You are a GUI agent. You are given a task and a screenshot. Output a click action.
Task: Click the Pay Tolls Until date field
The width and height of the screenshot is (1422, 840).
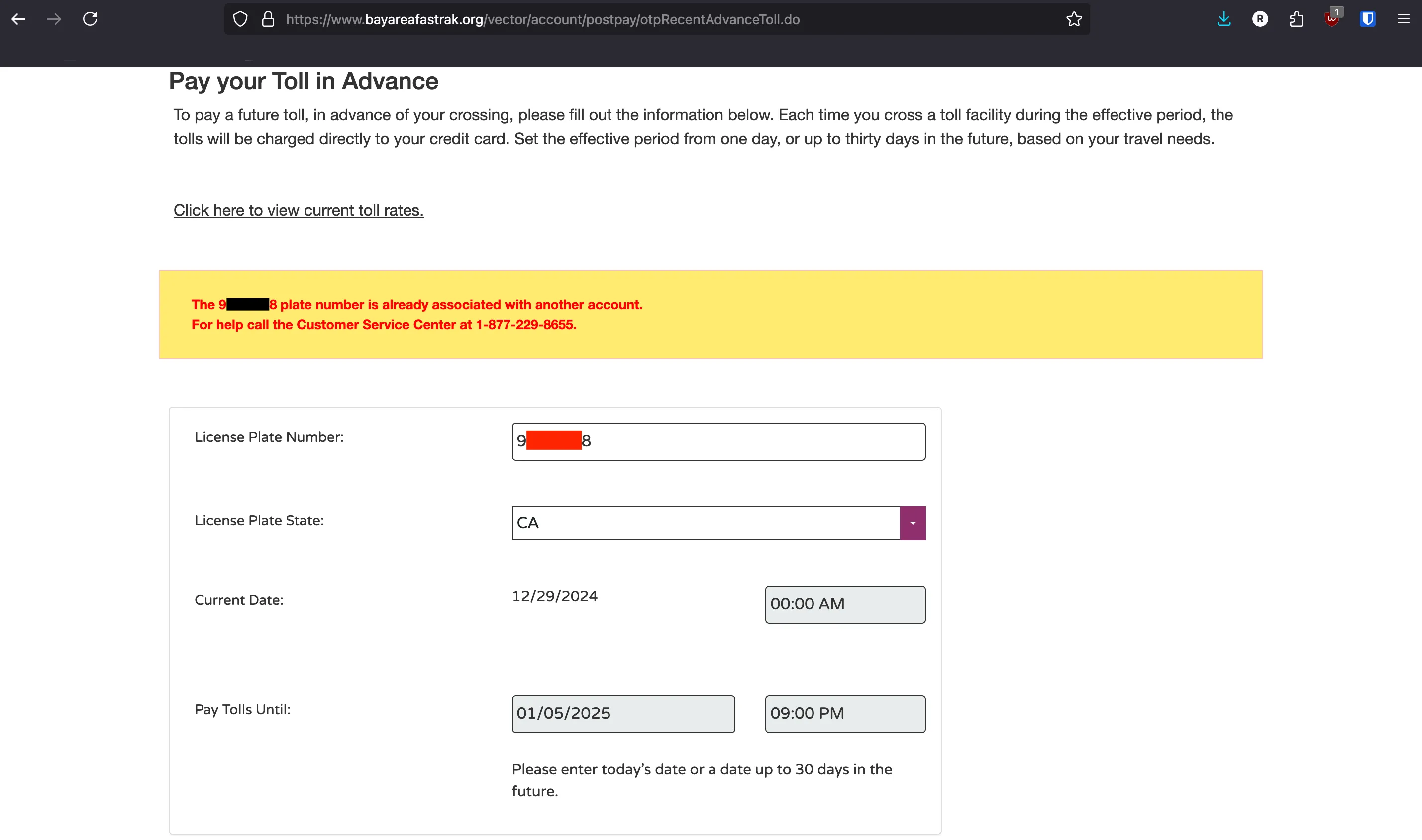(x=623, y=714)
